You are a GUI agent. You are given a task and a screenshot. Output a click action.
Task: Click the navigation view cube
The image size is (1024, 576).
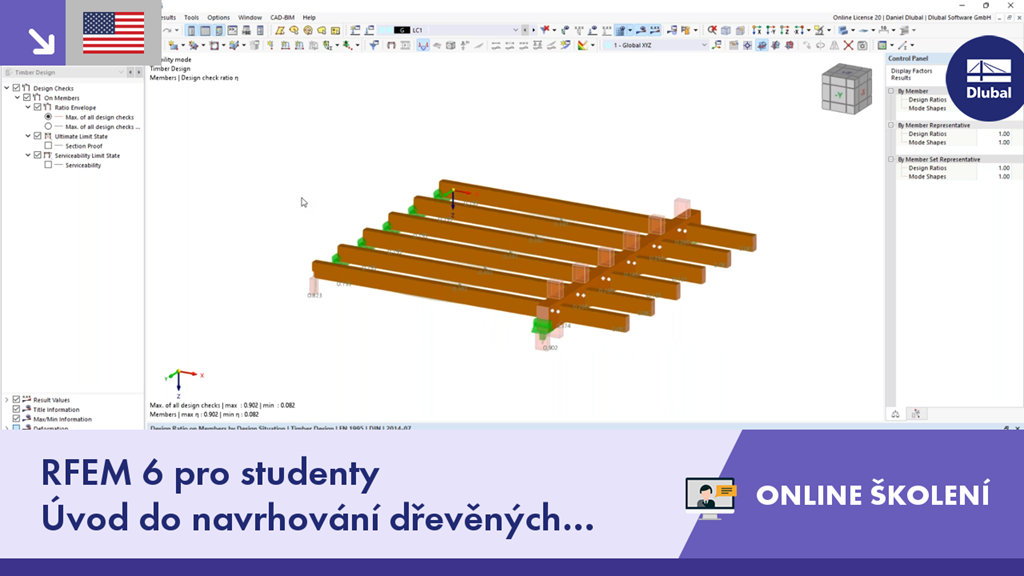[x=846, y=89]
